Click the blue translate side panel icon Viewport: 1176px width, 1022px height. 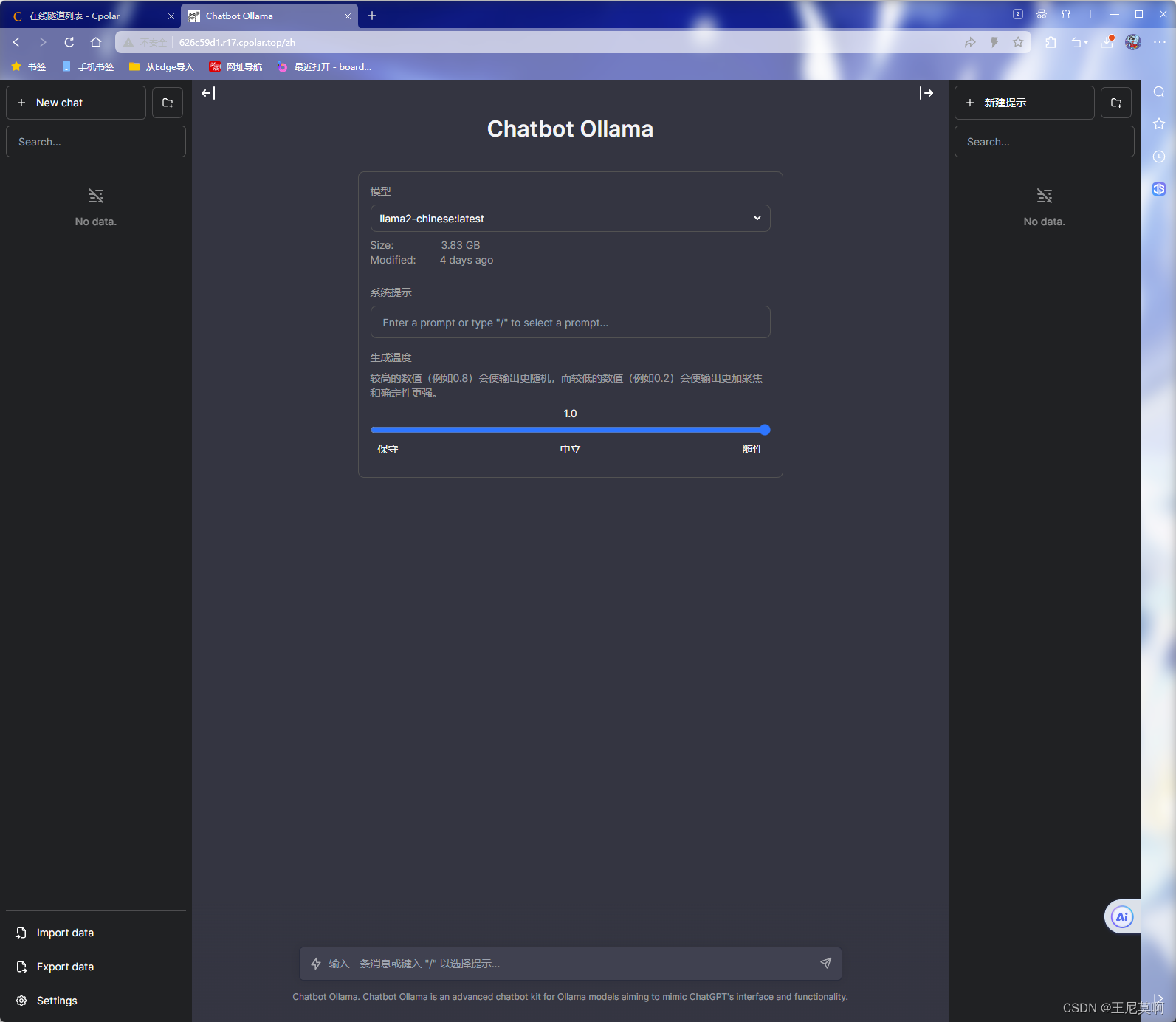point(1159,189)
